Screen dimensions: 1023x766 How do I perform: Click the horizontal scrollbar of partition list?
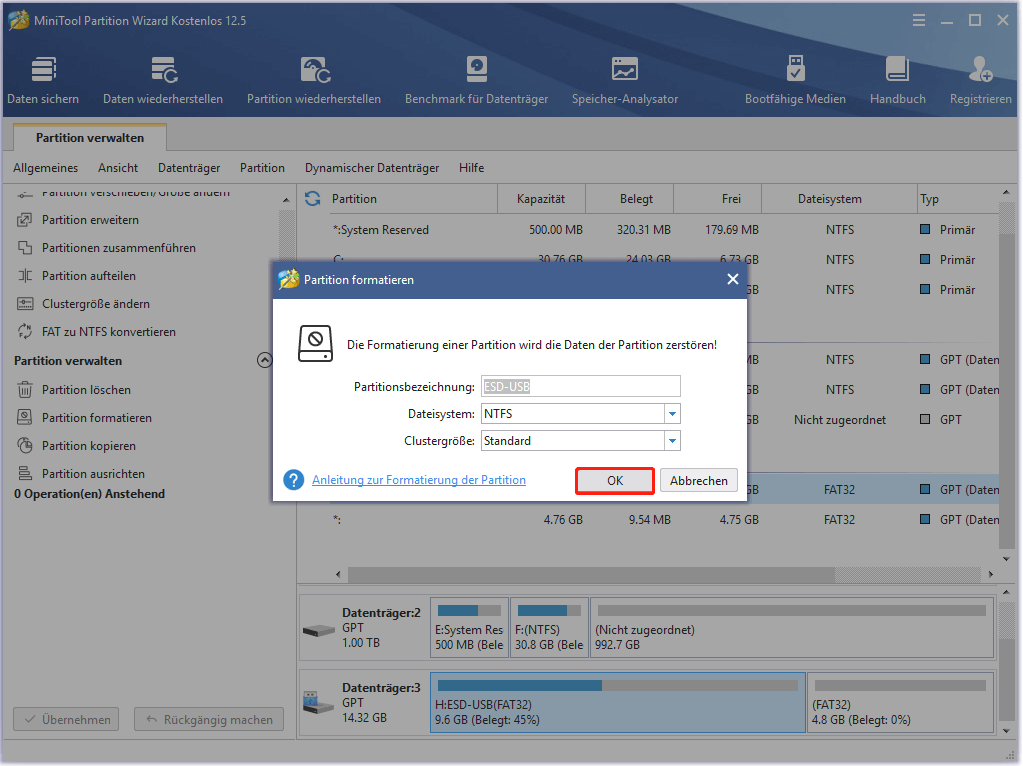tap(590, 574)
